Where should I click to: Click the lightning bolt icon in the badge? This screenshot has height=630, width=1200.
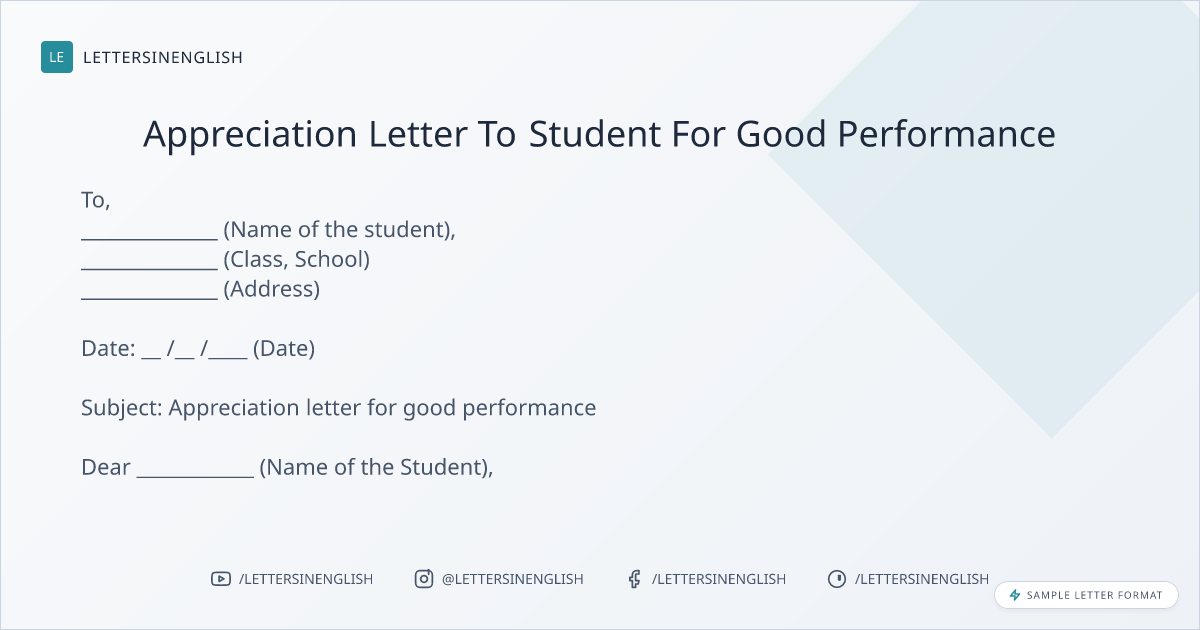[1015, 595]
